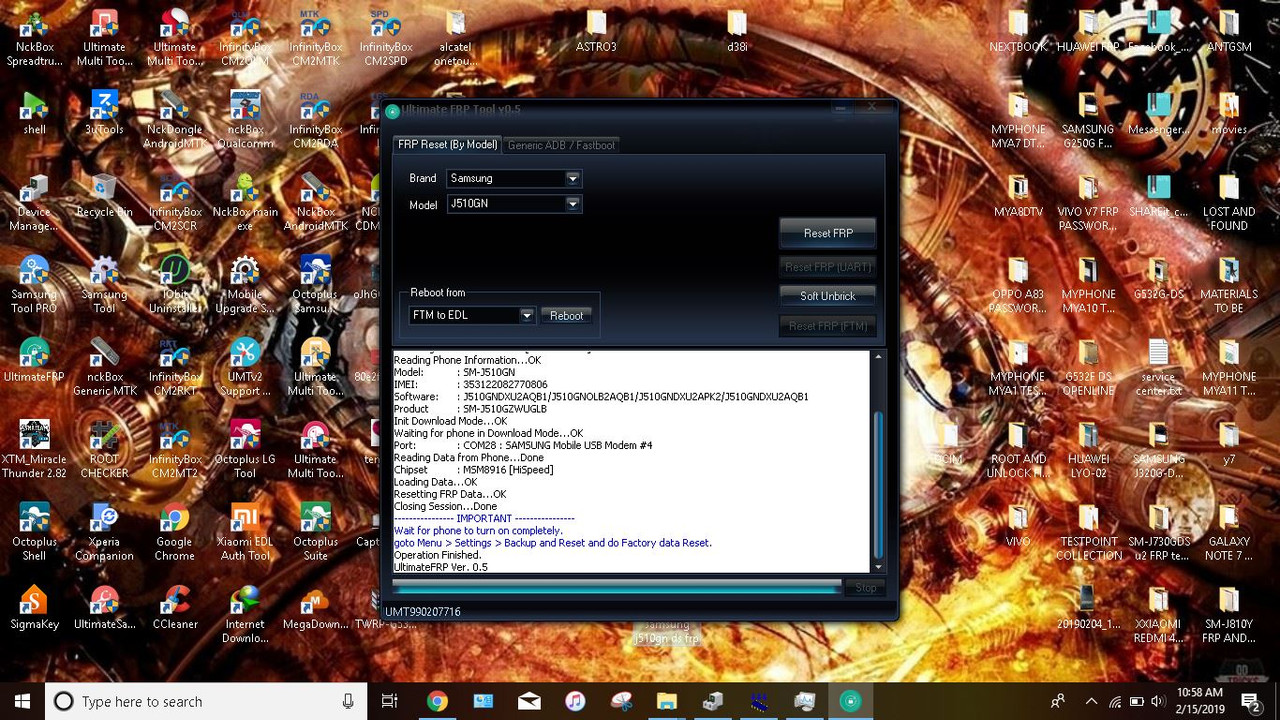Switch to FRP Reset (By Model) tab

pos(447,145)
